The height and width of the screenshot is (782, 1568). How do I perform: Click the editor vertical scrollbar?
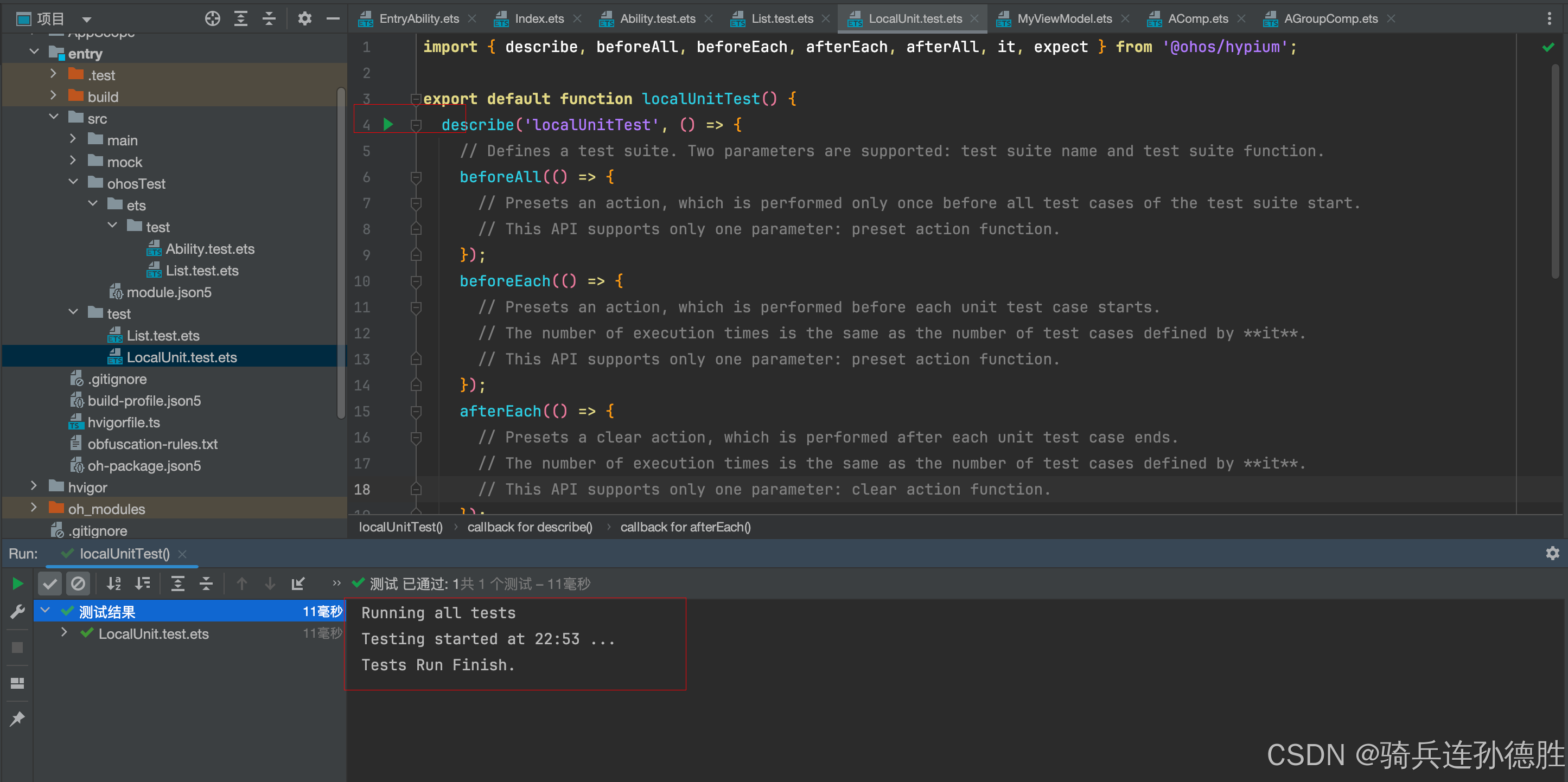tap(1554, 170)
